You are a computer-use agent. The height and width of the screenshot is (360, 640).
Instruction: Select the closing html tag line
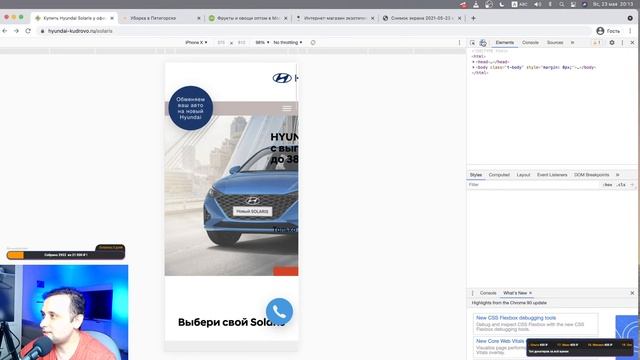click(x=480, y=73)
